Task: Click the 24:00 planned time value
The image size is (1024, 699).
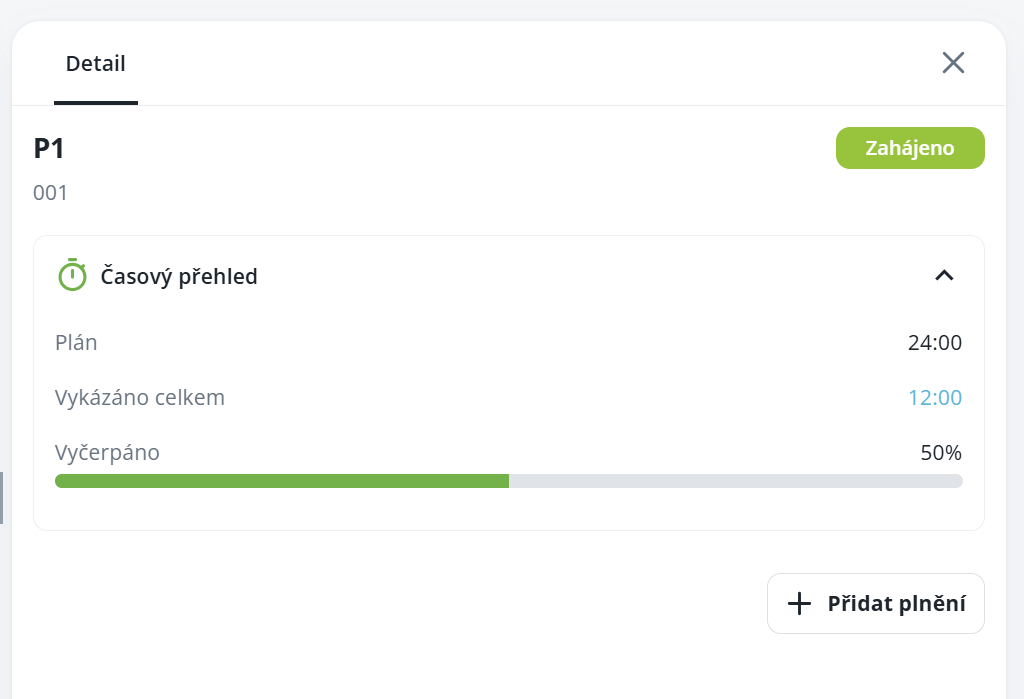Action: [x=934, y=343]
